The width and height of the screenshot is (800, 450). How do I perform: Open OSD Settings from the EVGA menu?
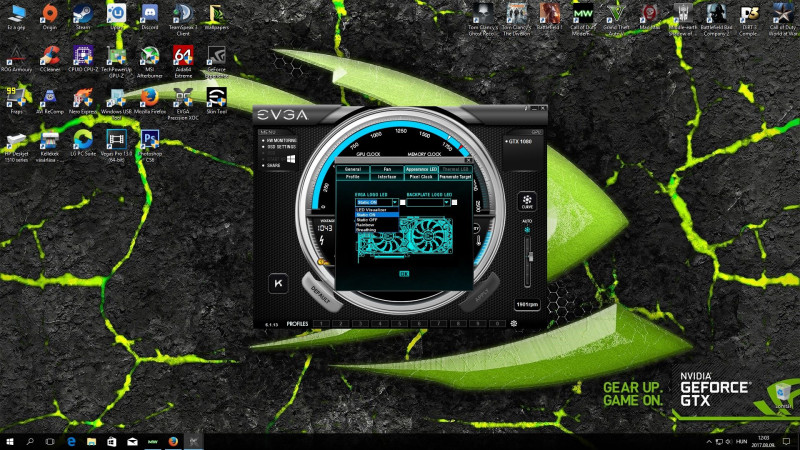(281, 147)
